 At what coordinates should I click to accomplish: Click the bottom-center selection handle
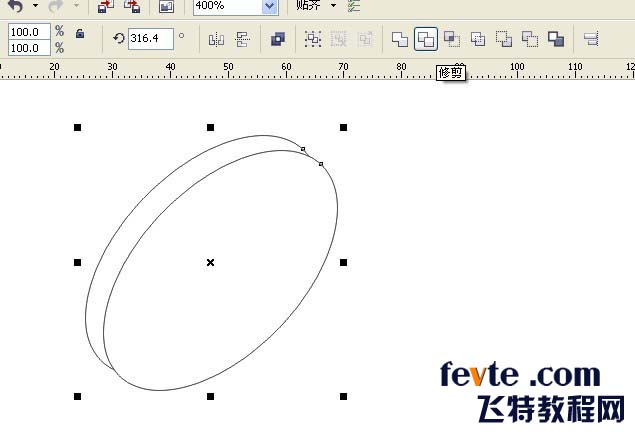pos(210,396)
